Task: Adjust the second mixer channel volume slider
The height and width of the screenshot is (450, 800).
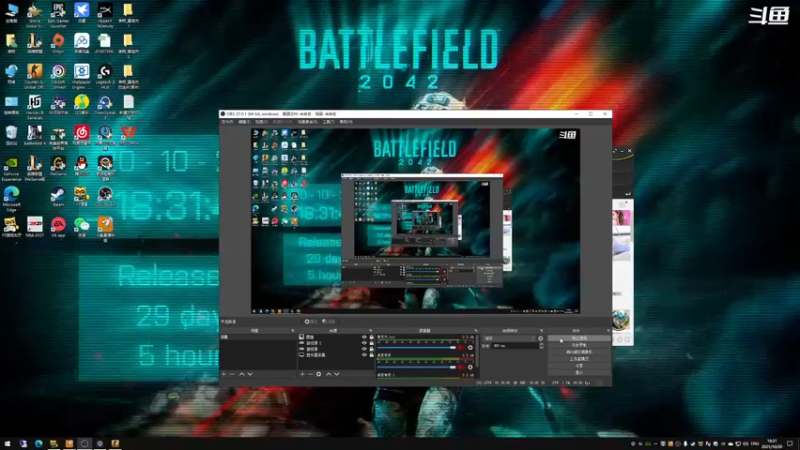Action: (416, 367)
